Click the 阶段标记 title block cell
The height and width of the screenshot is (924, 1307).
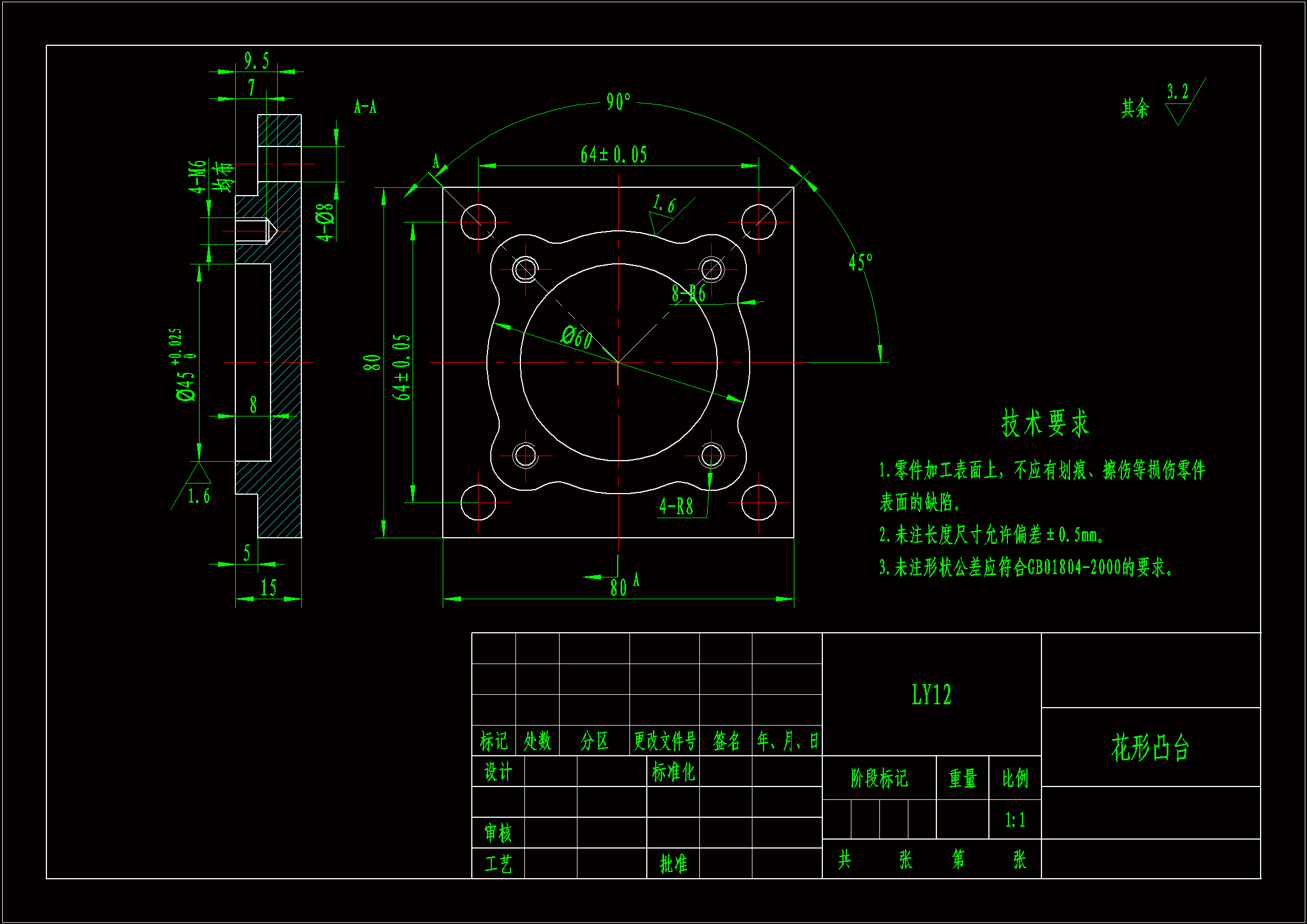click(879, 778)
